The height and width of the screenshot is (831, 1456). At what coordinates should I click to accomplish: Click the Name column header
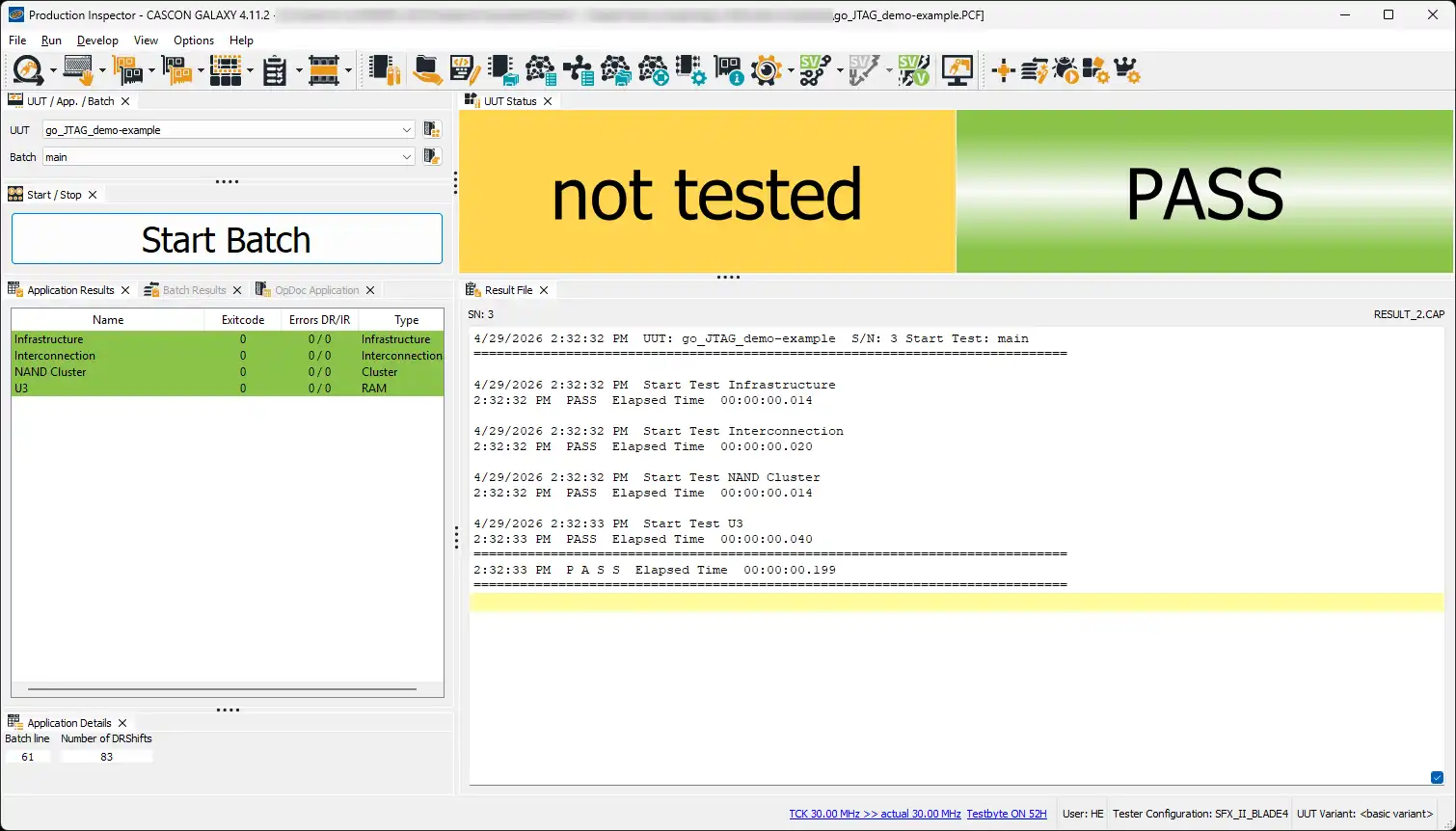(108, 320)
